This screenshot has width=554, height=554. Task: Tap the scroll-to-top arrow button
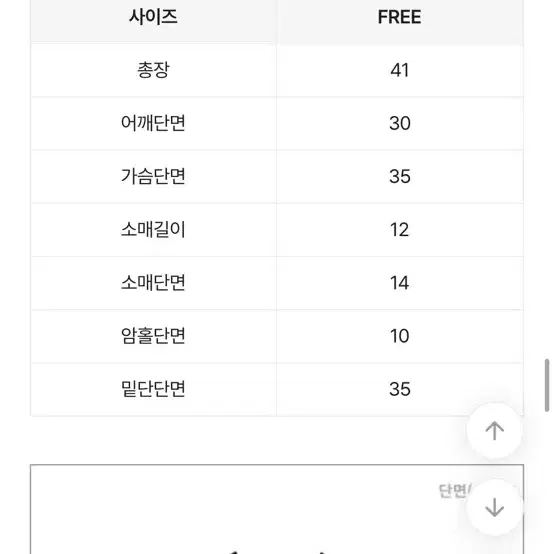(x=494, y=431)
